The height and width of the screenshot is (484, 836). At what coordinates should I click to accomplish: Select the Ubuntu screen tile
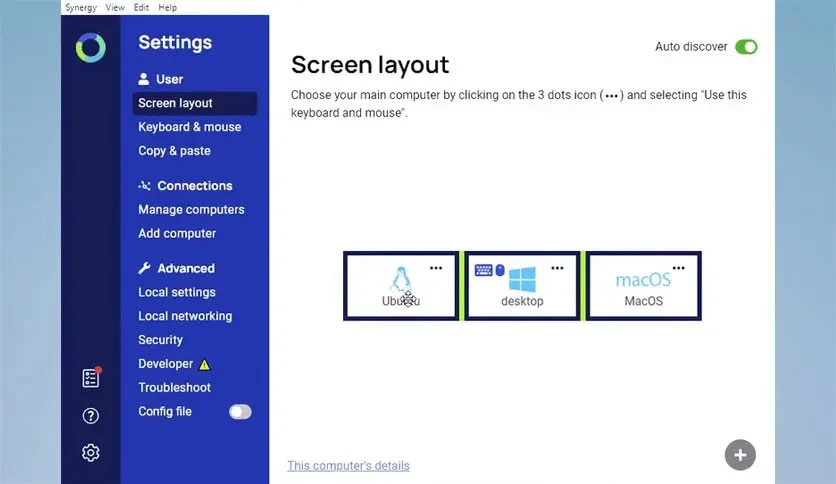point(401,286)
